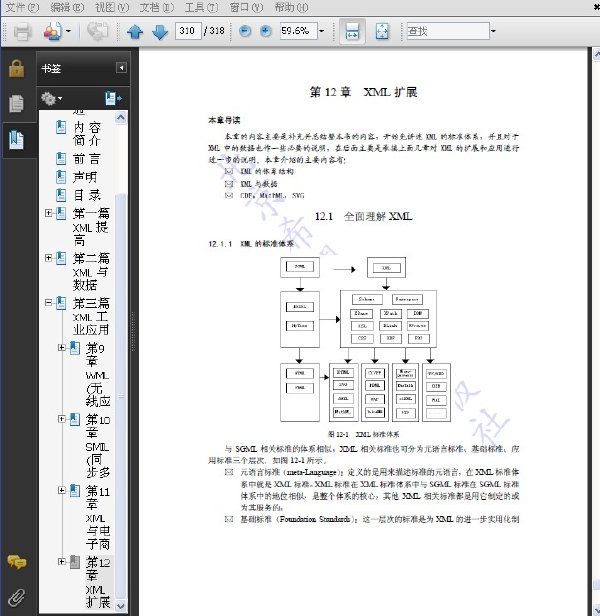Collapse the 书签 panel with arrow button
This screenshot has height=616, width=600.
121,68
